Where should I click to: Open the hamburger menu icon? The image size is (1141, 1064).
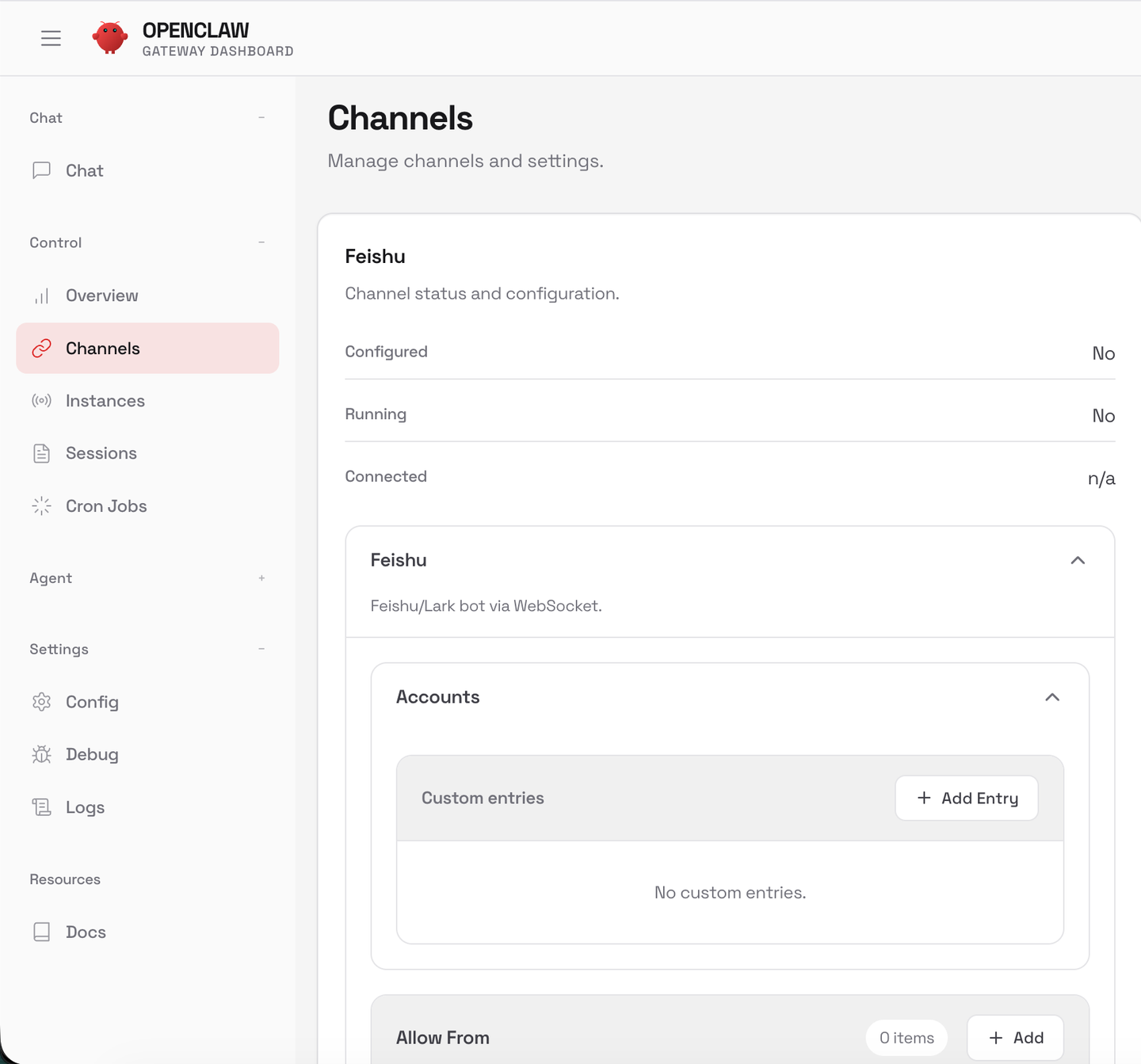[51, 38]
